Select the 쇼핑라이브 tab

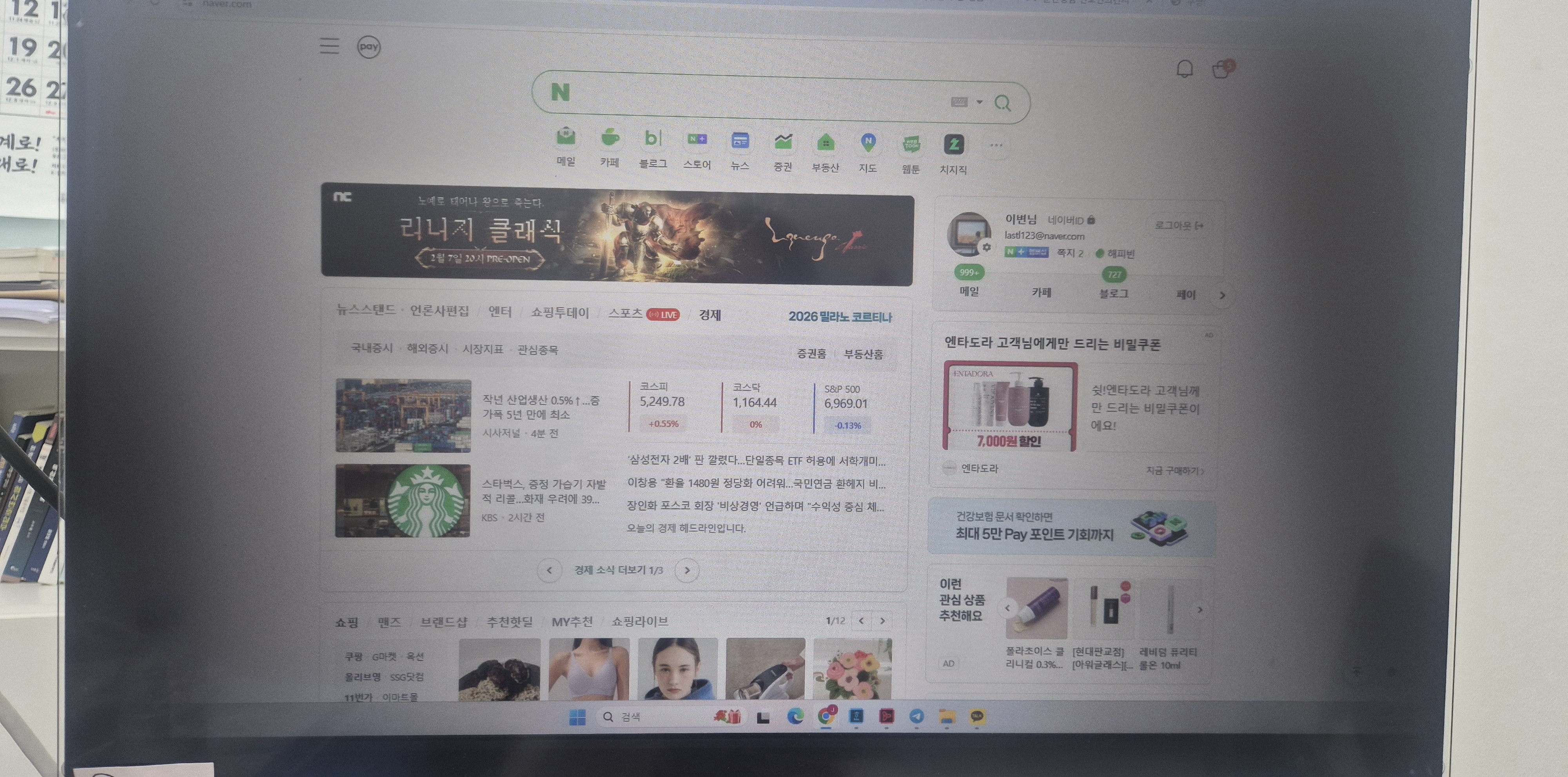coord(640,621)
